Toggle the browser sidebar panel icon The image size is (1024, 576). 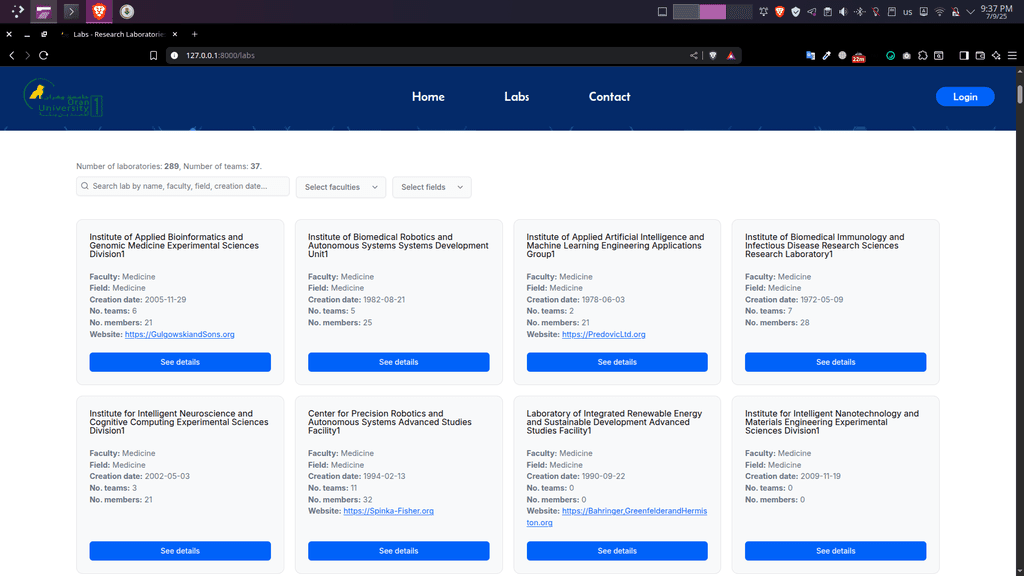964,56
